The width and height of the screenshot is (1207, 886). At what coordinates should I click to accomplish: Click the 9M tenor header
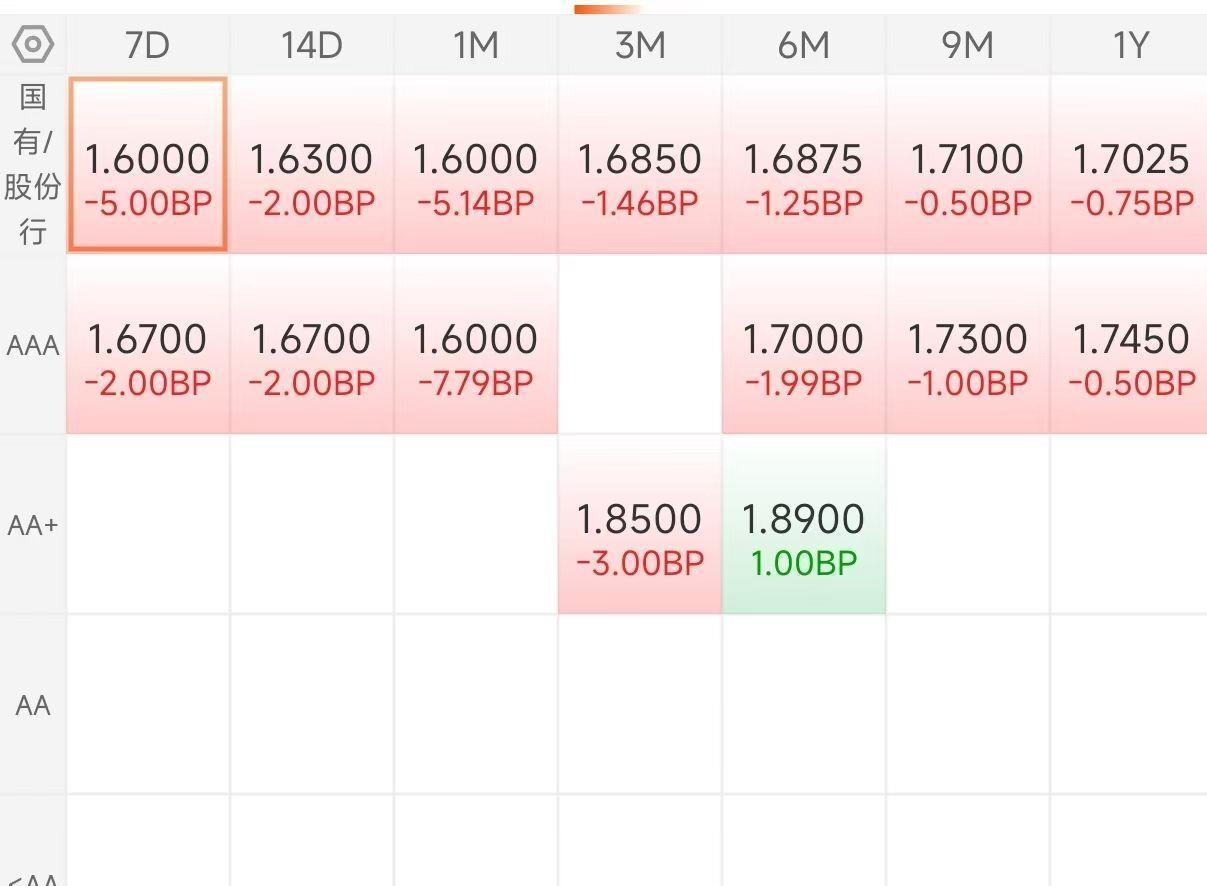click(968, 45)
